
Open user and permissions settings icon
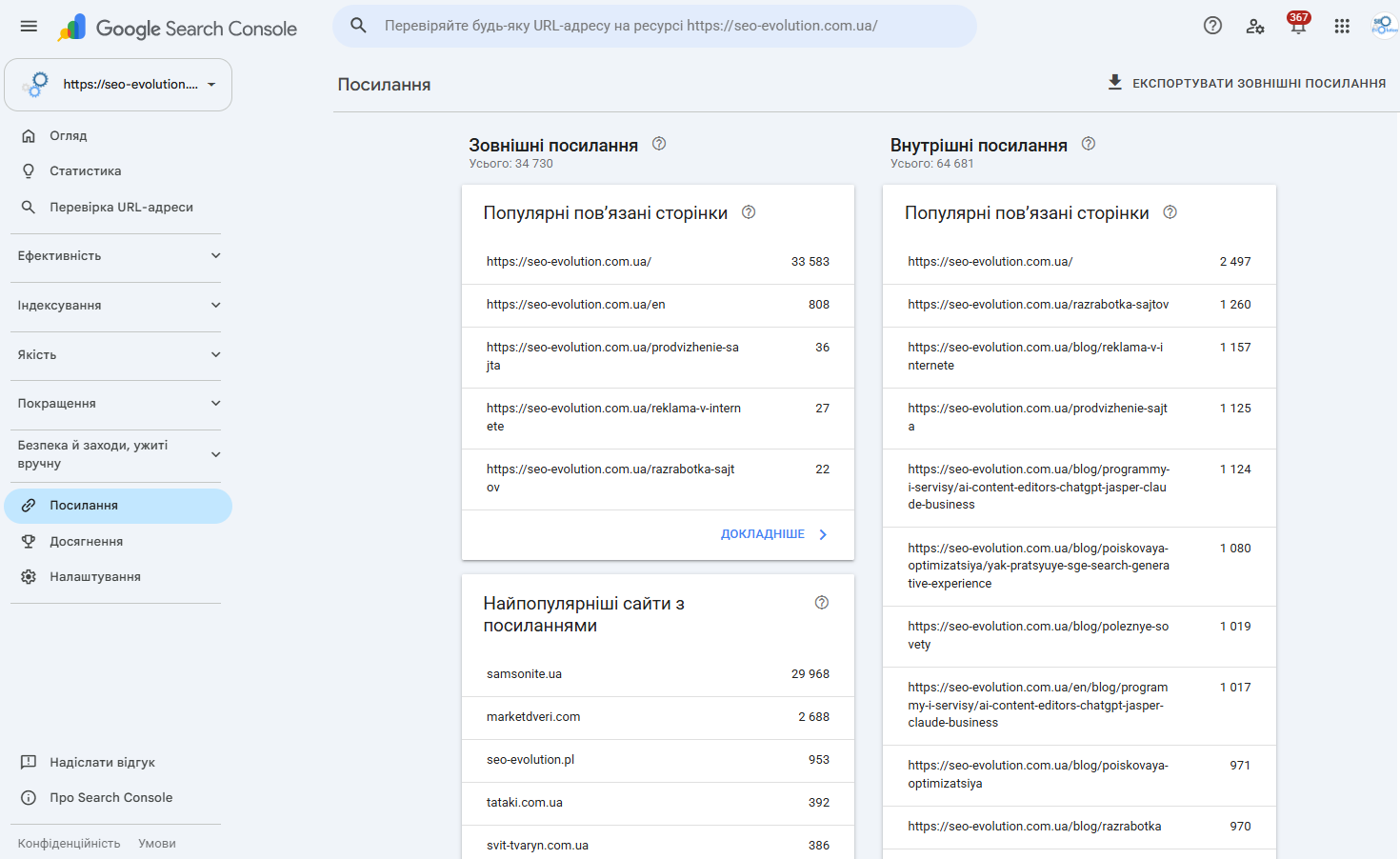point(1255,26)
